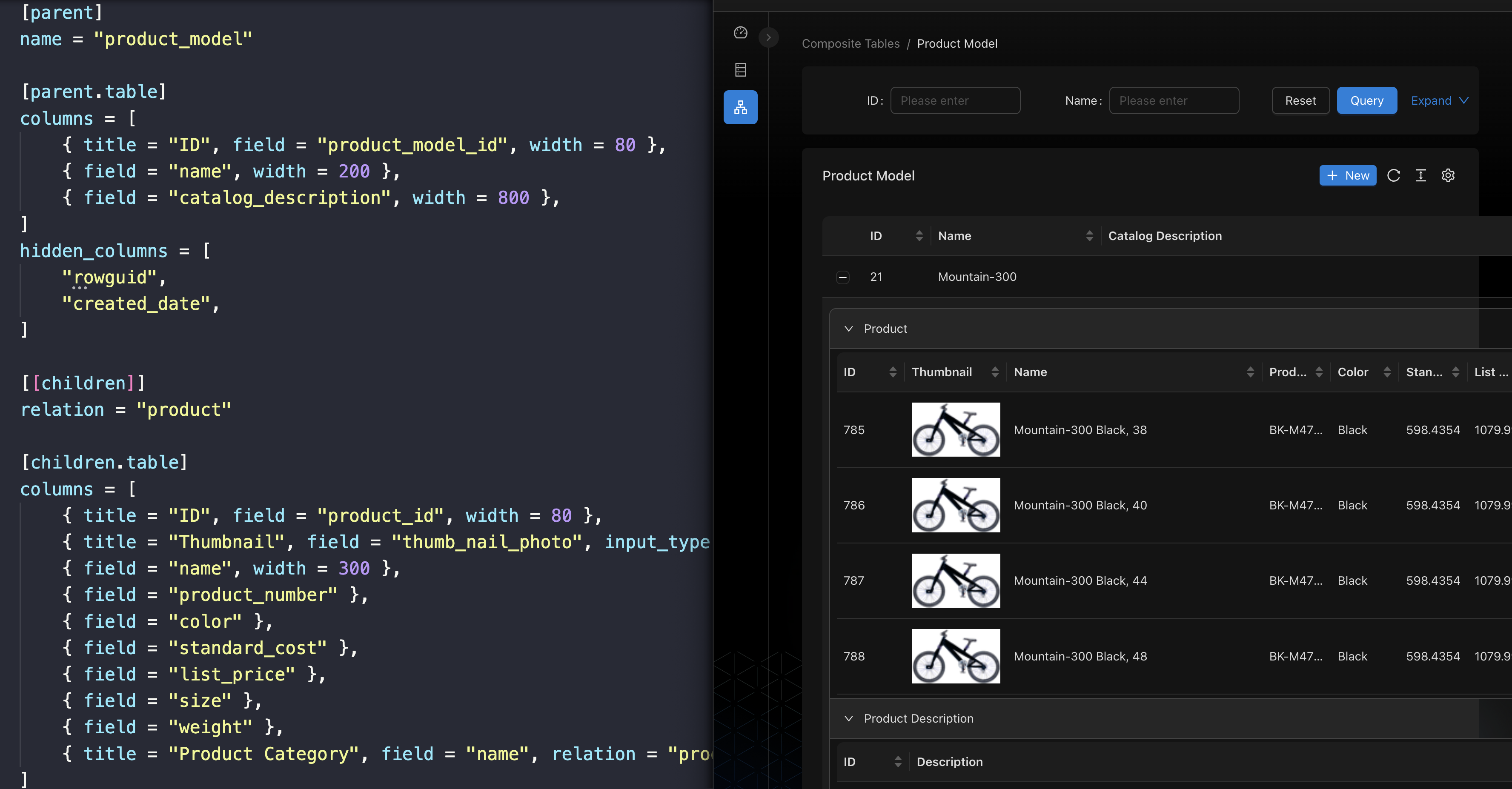Click the Product Model breadcrumb item
1512x789 pixels.
(x=957, y=43)
